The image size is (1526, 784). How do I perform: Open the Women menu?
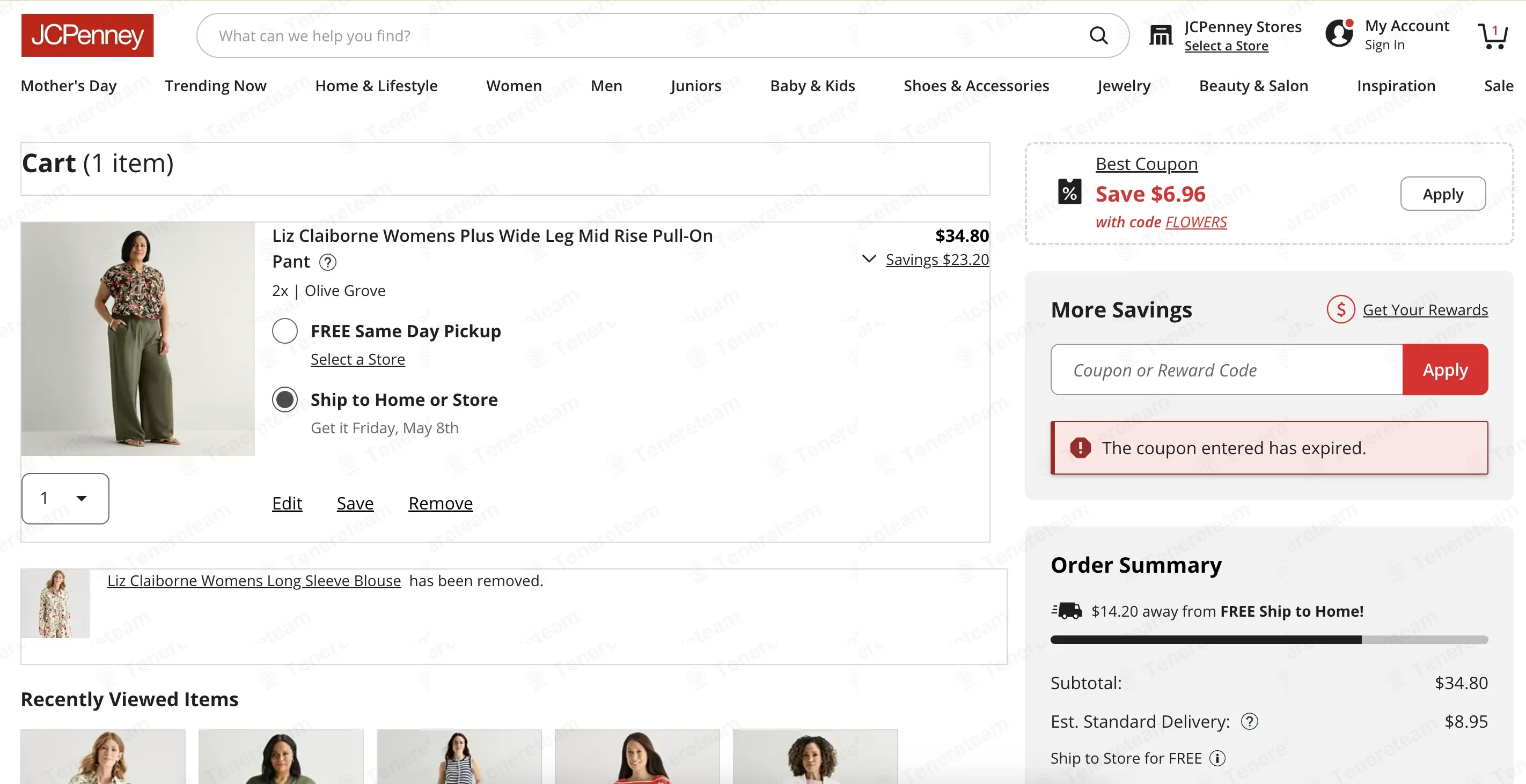(x=513, y=86)
